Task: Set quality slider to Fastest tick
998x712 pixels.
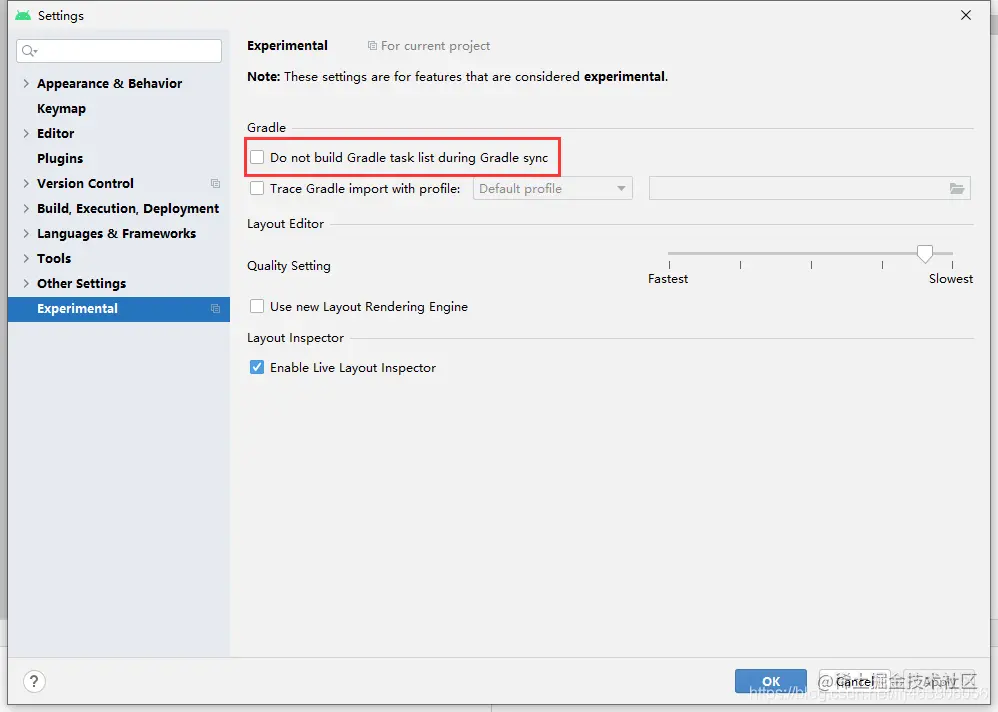Action: coord(670,264)
